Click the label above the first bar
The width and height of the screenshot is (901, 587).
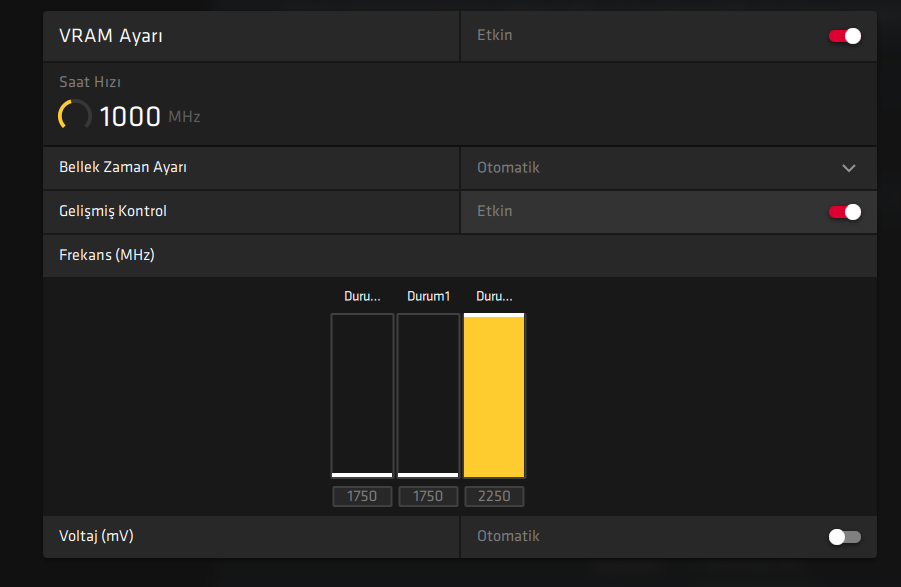pyautogui.click(x=362, y=297)
